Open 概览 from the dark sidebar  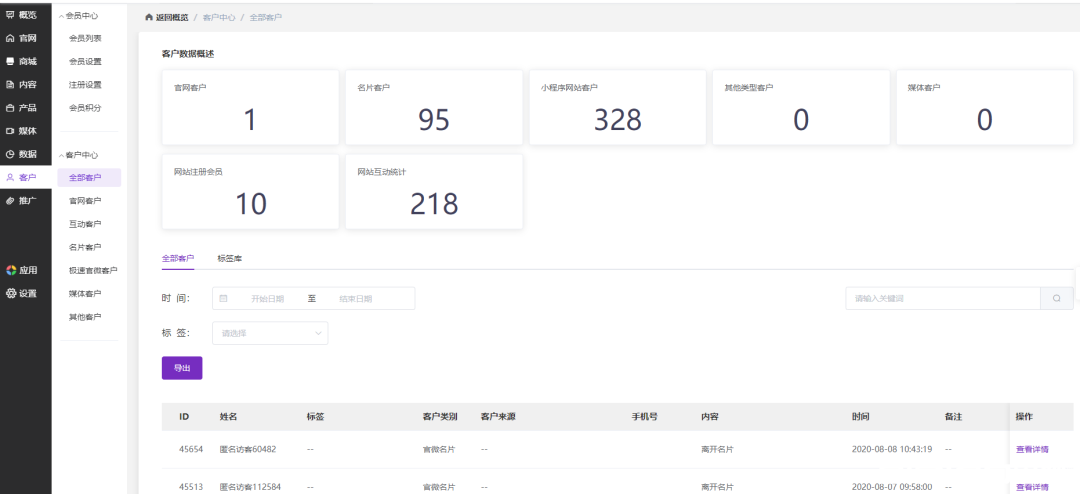tap(21, 14)
